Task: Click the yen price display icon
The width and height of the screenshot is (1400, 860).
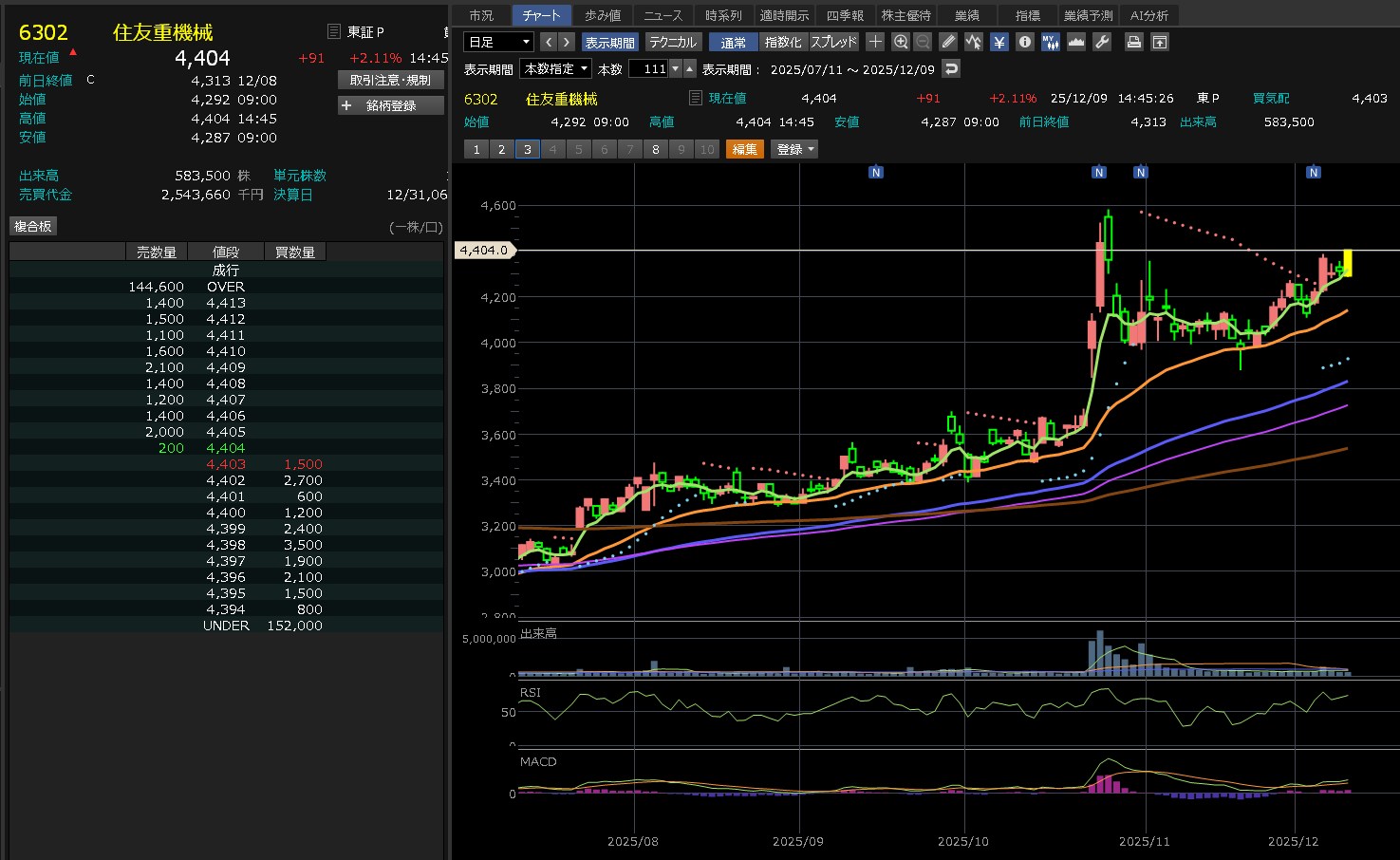Action: 999,42
